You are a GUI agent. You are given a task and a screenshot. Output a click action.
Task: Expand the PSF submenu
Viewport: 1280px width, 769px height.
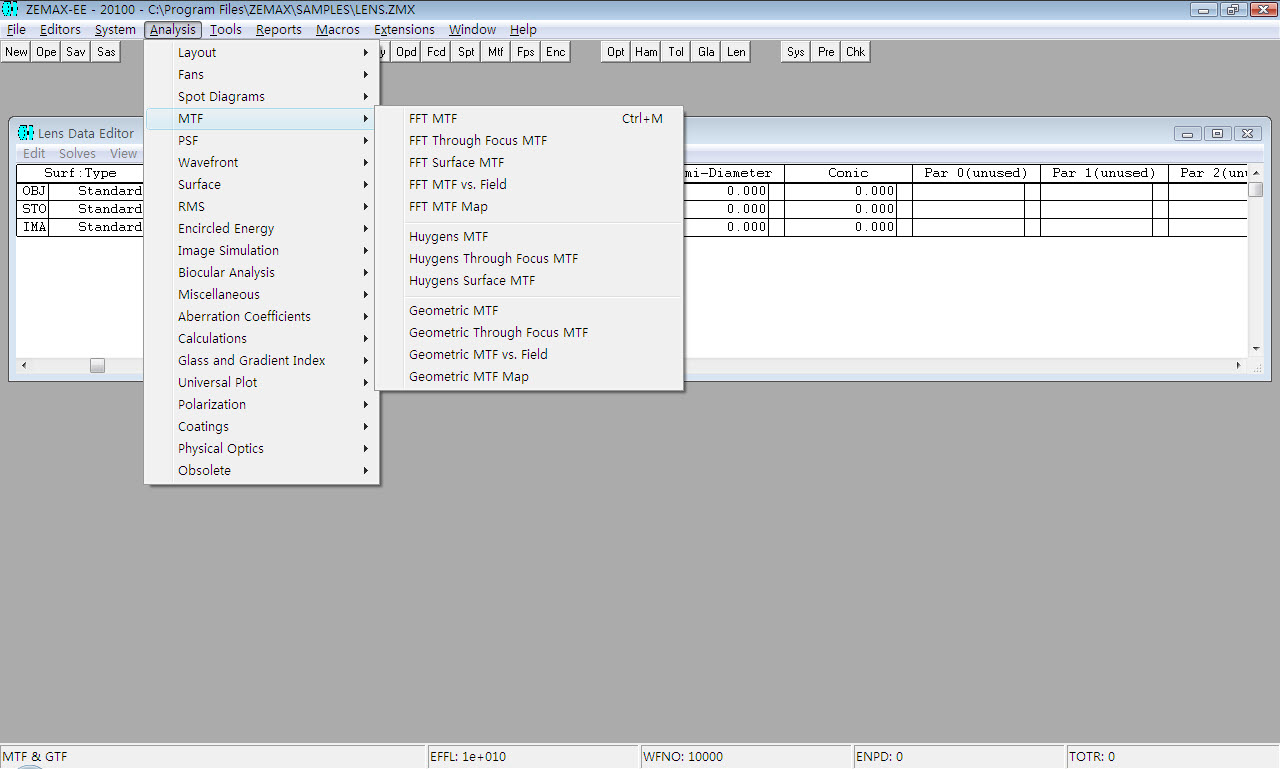[x=262, y=140]
